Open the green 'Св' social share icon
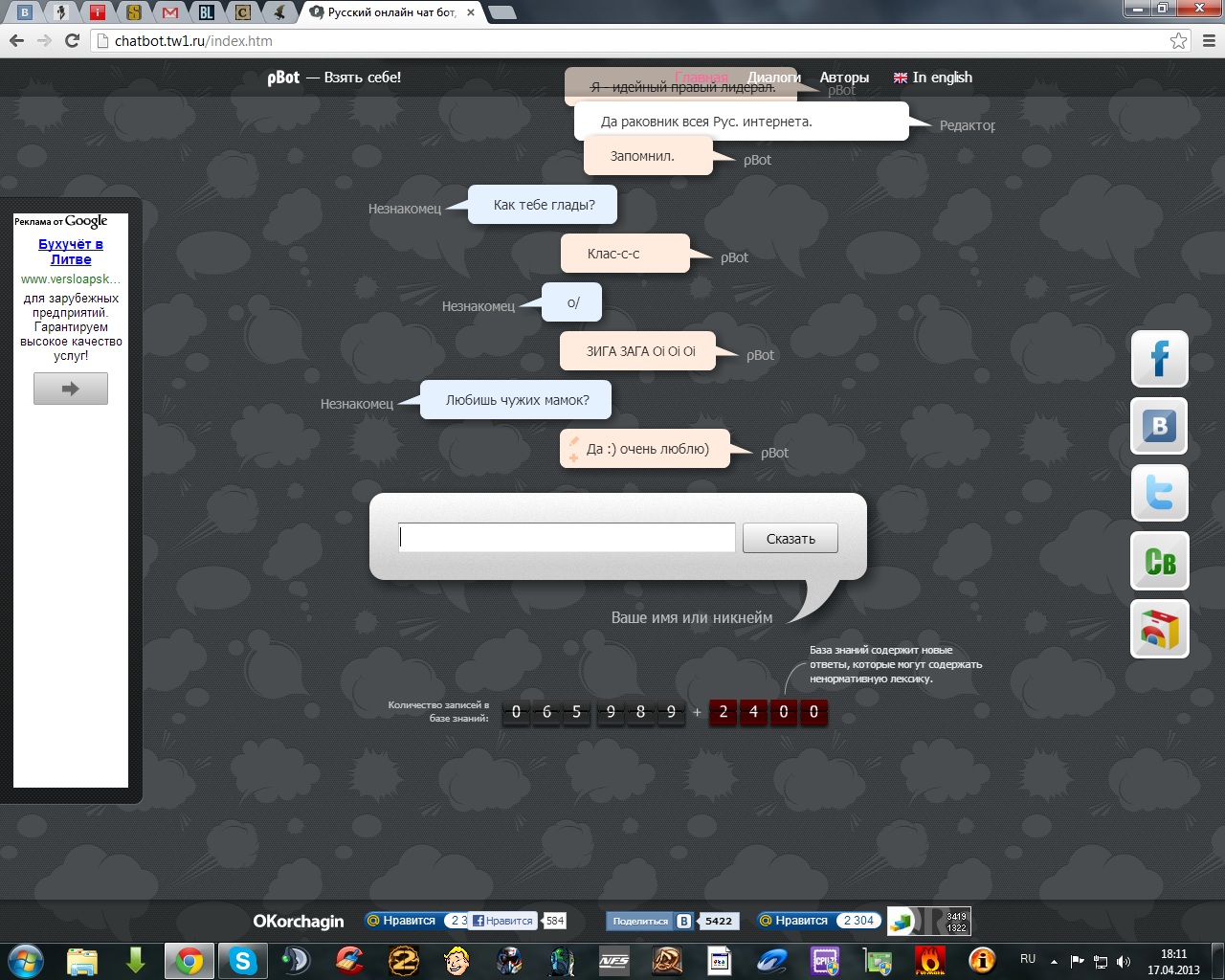The width and height of the screenshot is (1225, 980). coord(1160,561)
